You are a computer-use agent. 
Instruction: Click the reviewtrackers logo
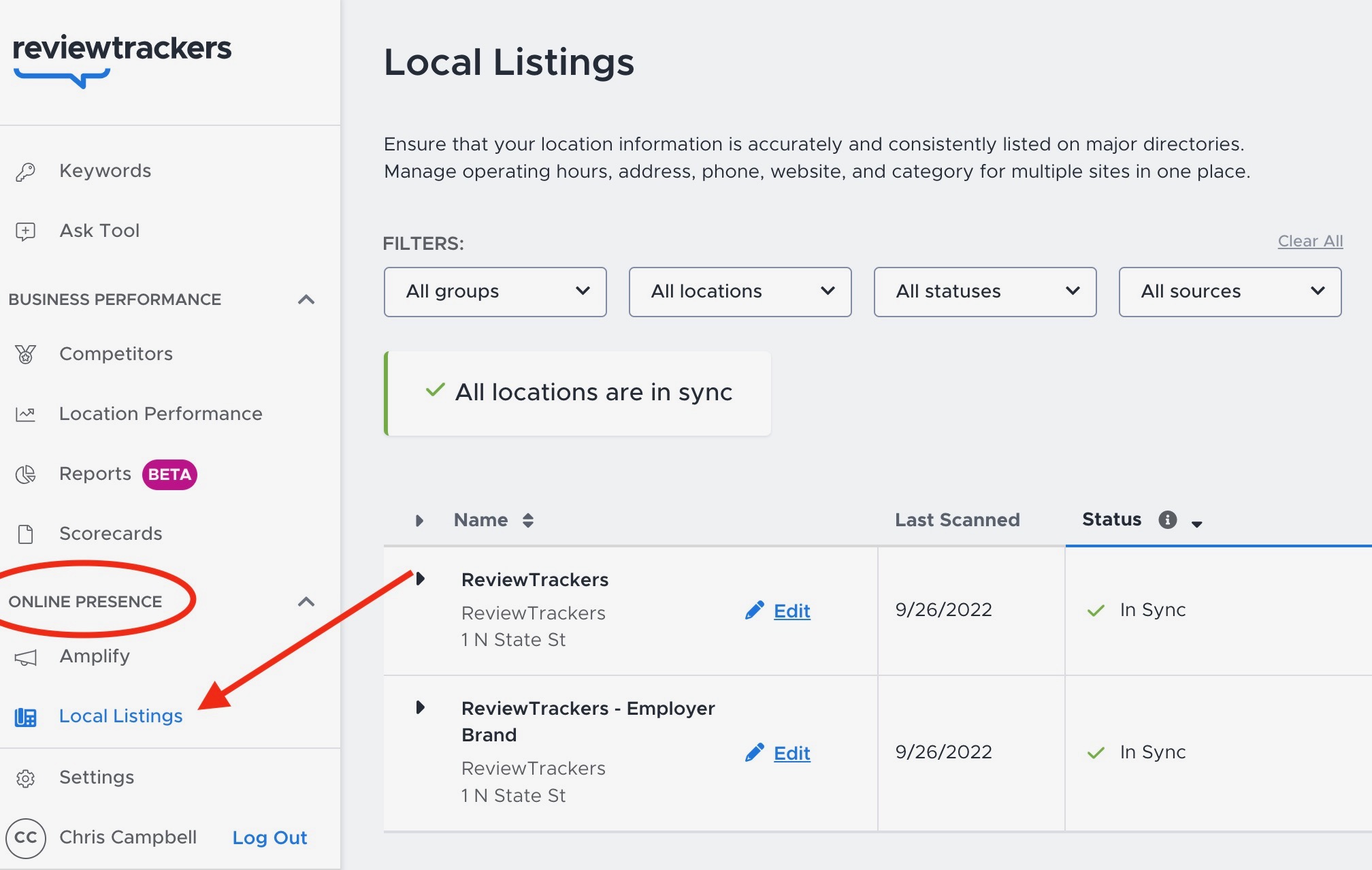tap(122, 60)
